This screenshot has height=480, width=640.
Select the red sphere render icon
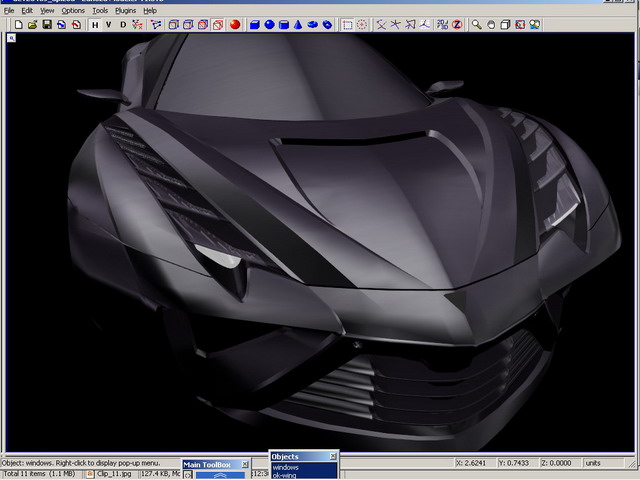point(235,24)
